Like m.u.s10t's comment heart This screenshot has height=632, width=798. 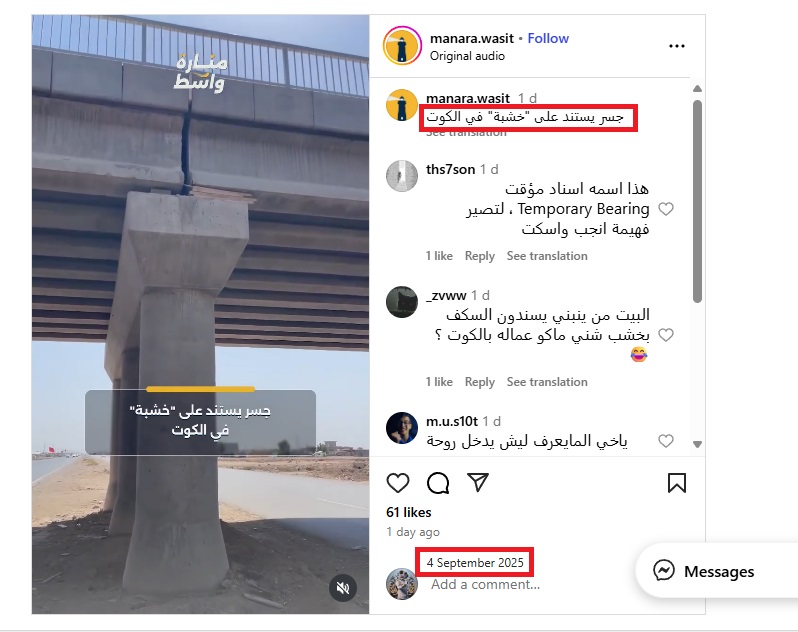pos(666,441)
